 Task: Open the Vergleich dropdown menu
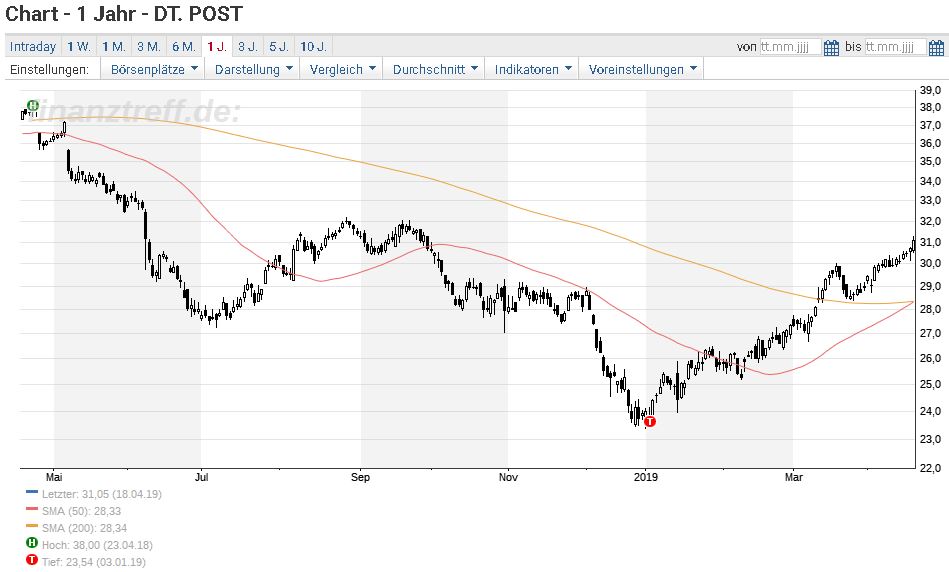(x=343, y=70)
